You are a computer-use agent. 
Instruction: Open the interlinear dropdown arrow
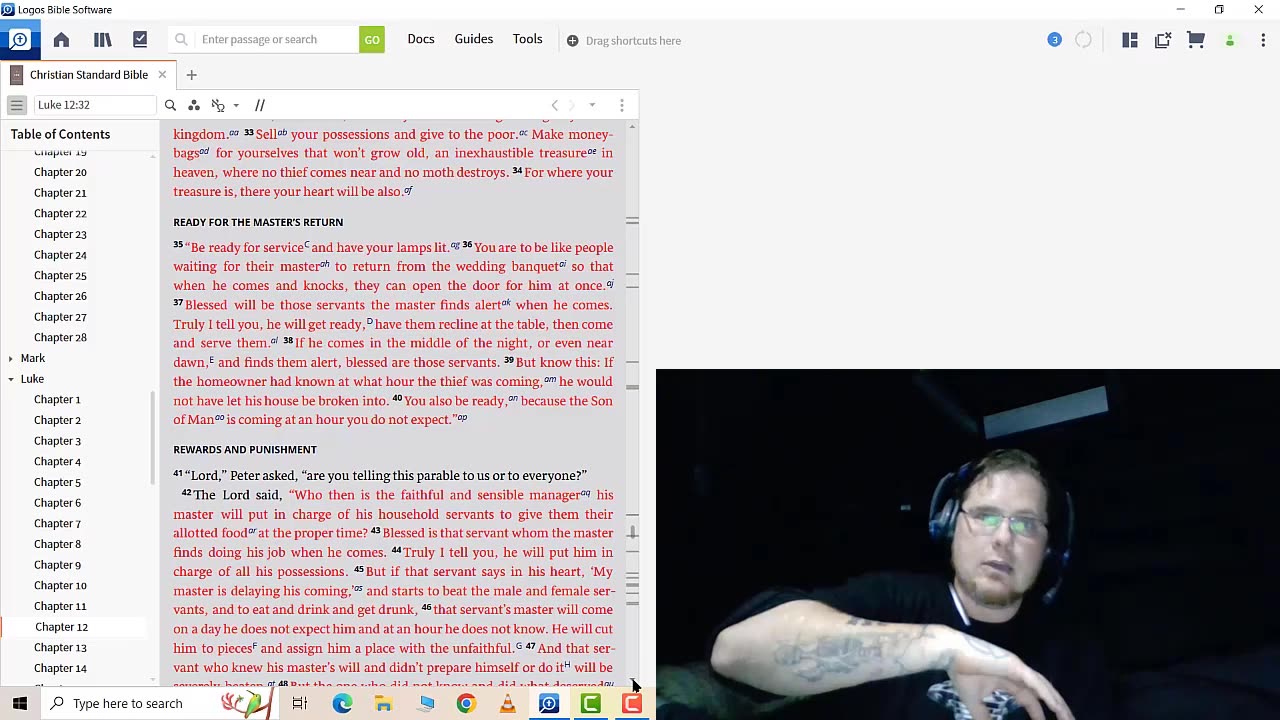pyautogui.click(x=236, y=105)
